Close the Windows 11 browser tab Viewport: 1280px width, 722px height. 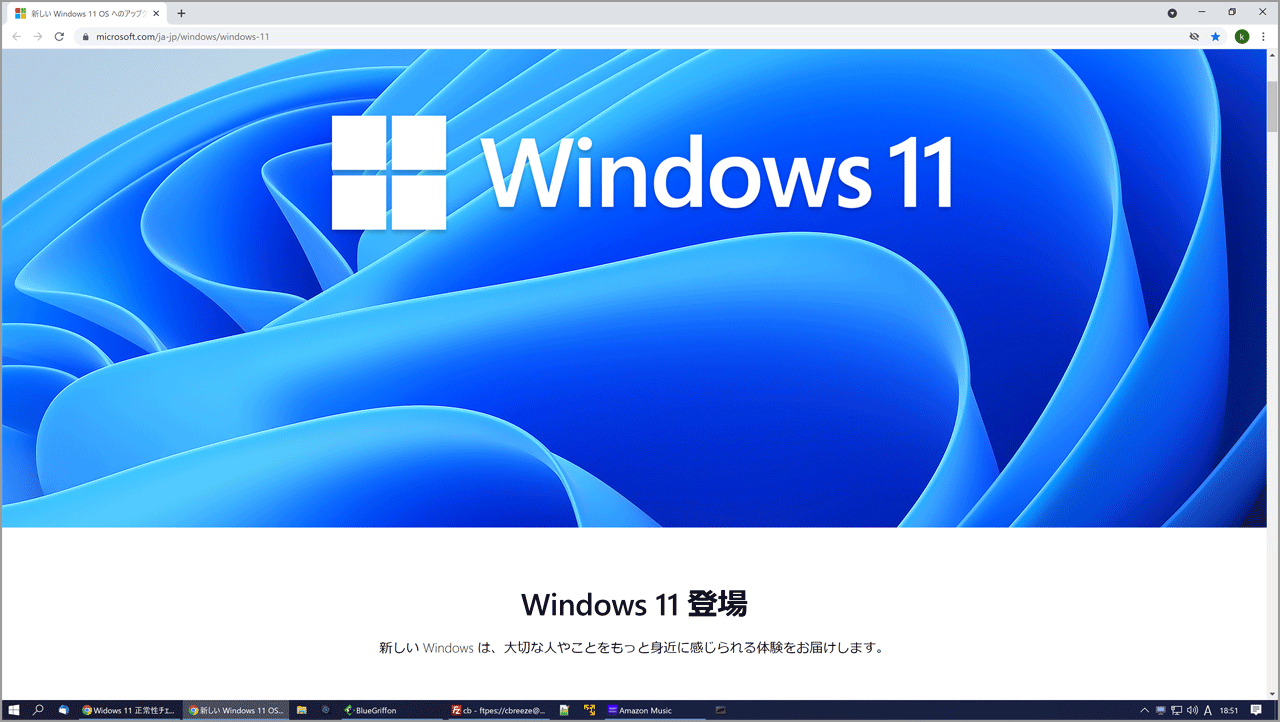coord(155,13)
